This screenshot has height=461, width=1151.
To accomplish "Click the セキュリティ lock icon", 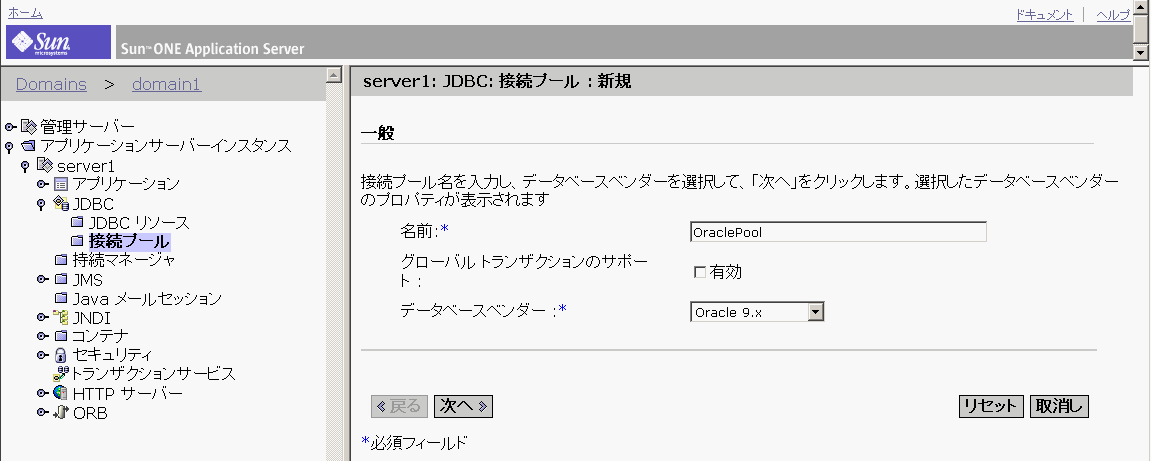I will tap(61, 355).
